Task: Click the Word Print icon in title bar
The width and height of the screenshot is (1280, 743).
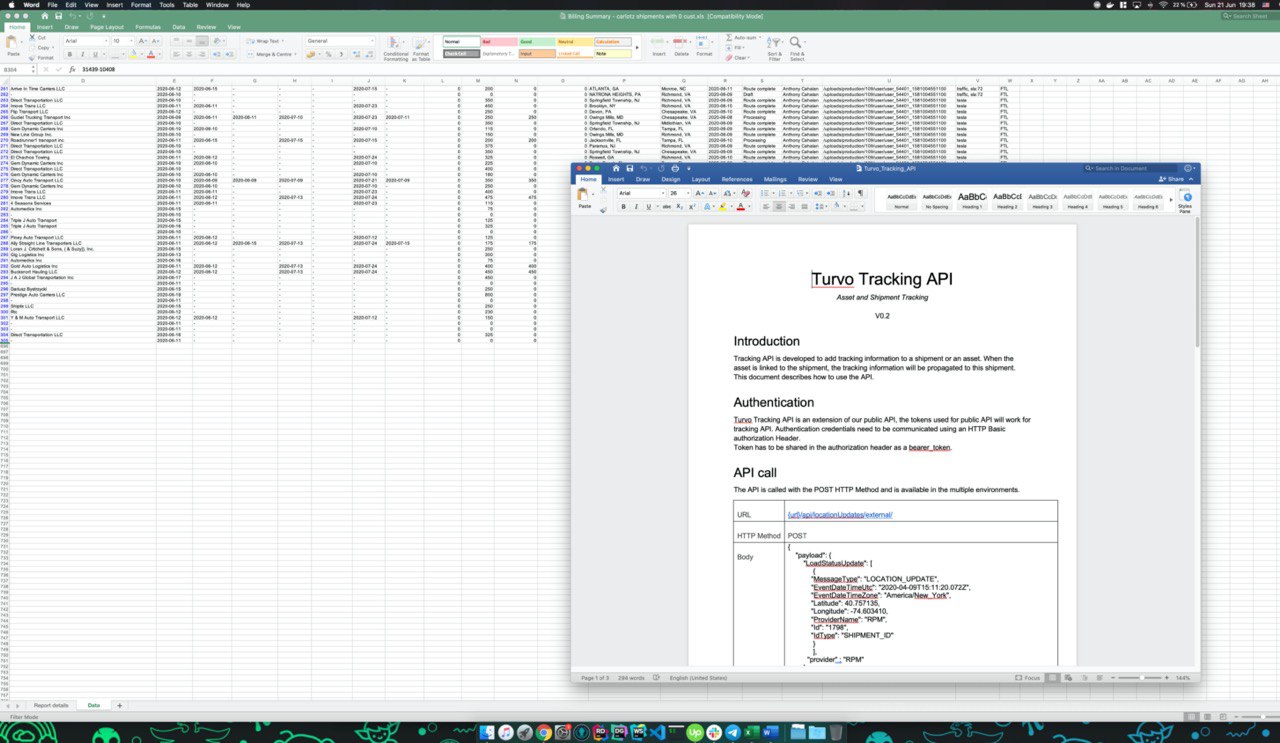Action: 675,168
